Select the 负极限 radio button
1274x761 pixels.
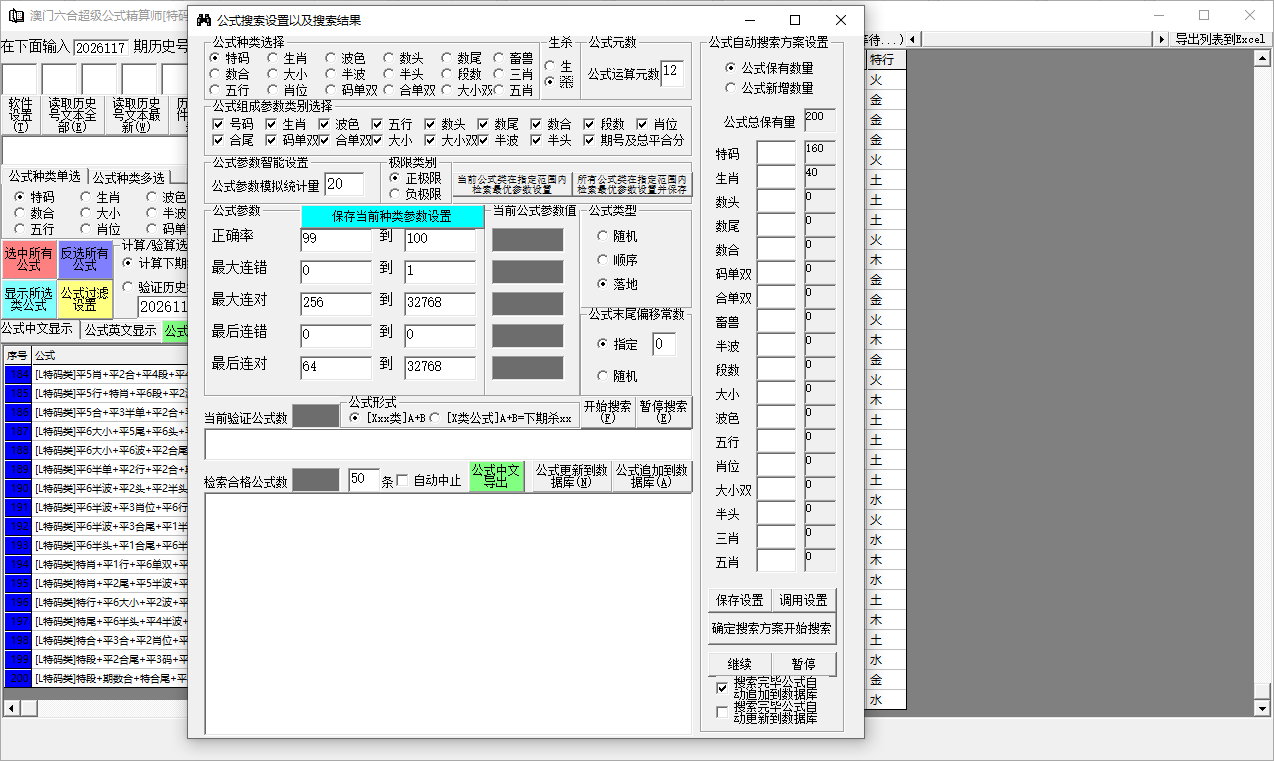tap(396, 194)
